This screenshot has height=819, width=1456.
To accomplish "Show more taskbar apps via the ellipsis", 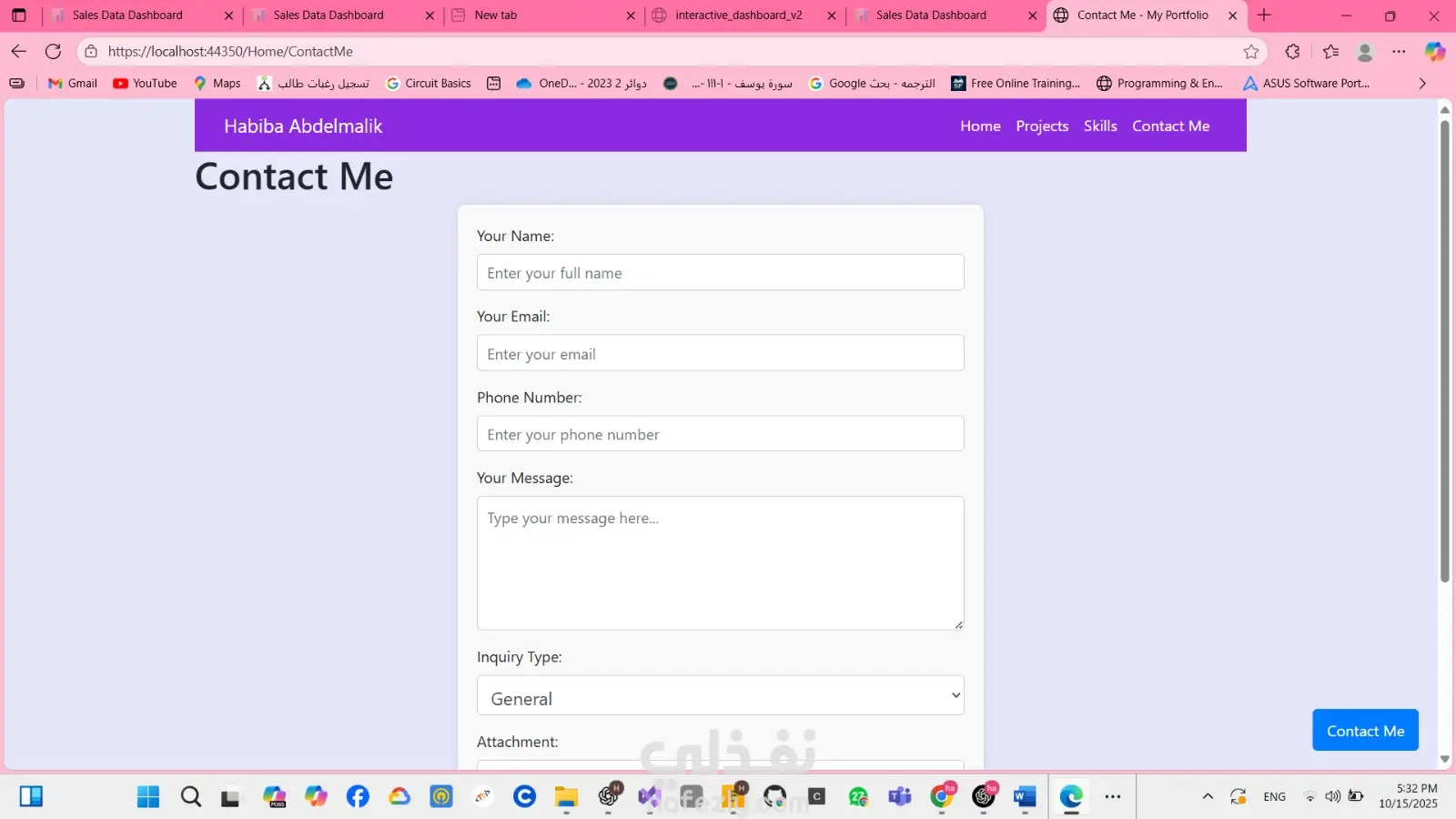I will pyautogui.click(x=1113, y=797).
